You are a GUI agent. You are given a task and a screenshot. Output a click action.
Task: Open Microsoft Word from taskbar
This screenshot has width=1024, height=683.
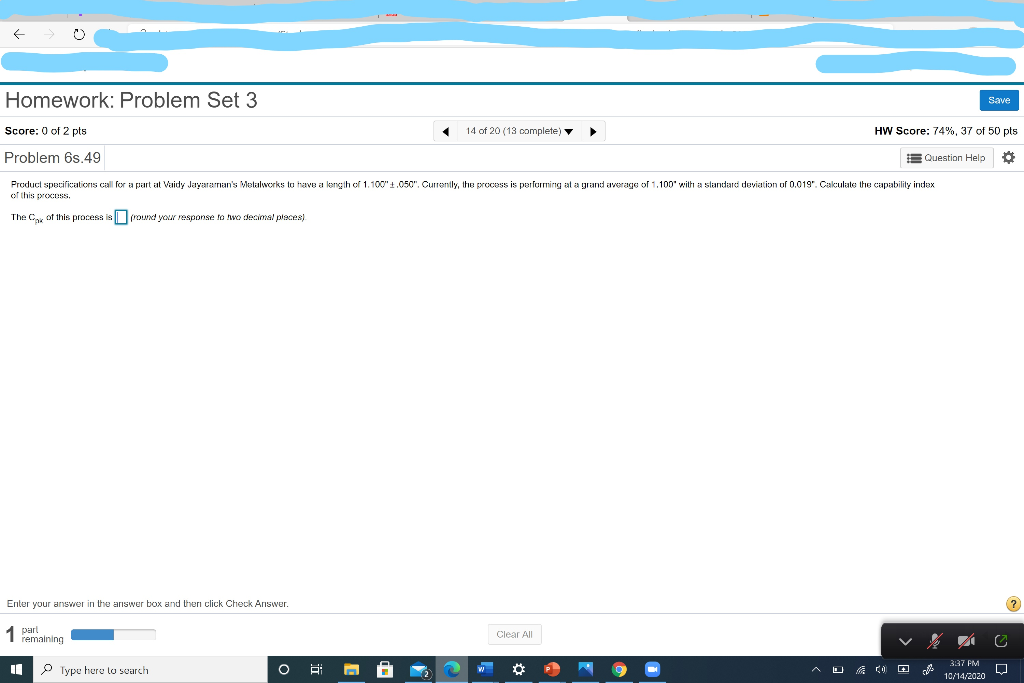(485, 669)
